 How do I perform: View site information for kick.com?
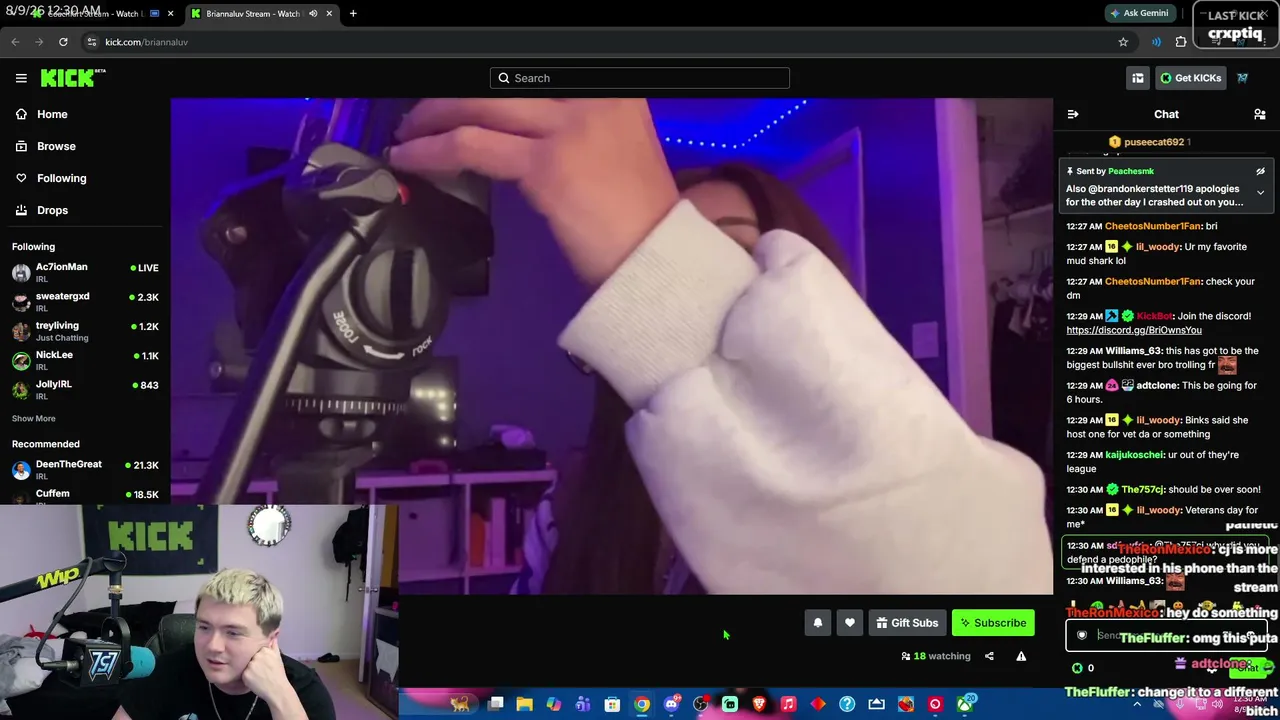click(91, 42)
